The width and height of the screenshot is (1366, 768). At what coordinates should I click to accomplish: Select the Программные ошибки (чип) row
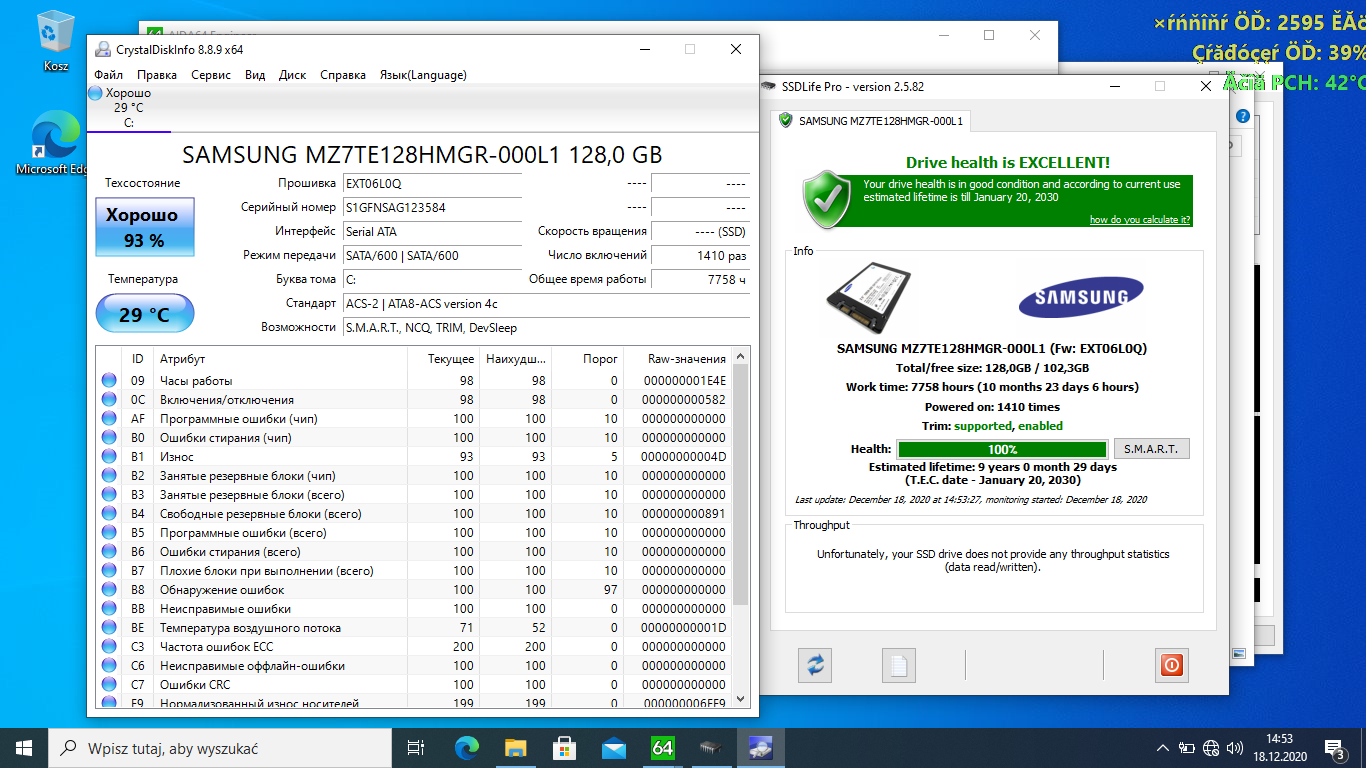tap(414, 419)
